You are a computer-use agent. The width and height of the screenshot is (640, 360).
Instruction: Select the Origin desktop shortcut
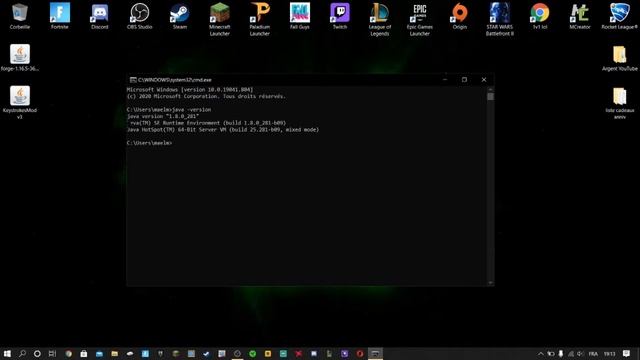(460, 16)
